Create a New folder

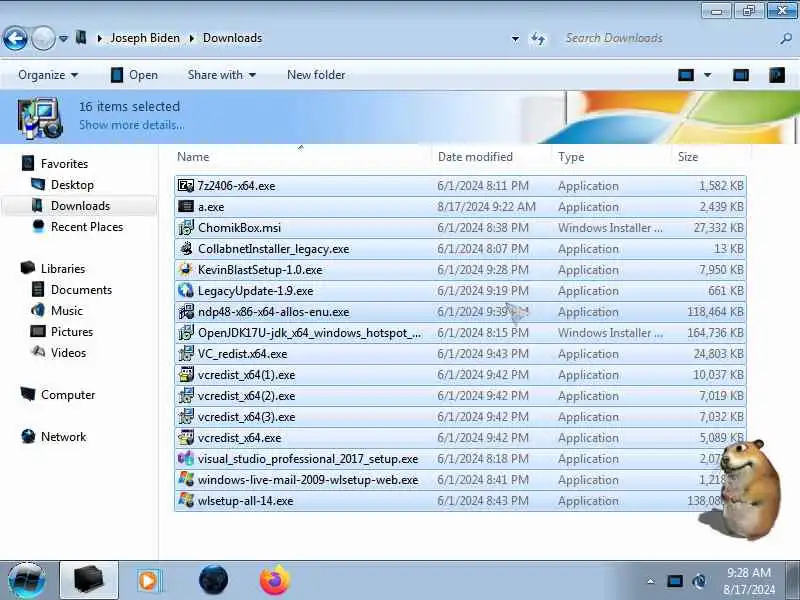pos(316,75)
